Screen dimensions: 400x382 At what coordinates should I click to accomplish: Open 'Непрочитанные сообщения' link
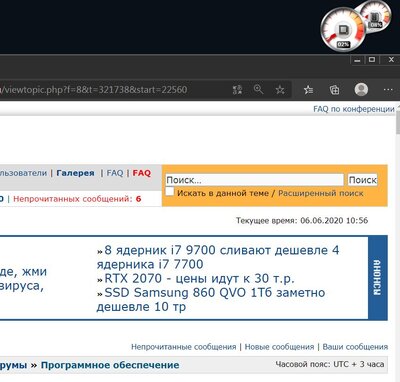(x=183, y=347)
